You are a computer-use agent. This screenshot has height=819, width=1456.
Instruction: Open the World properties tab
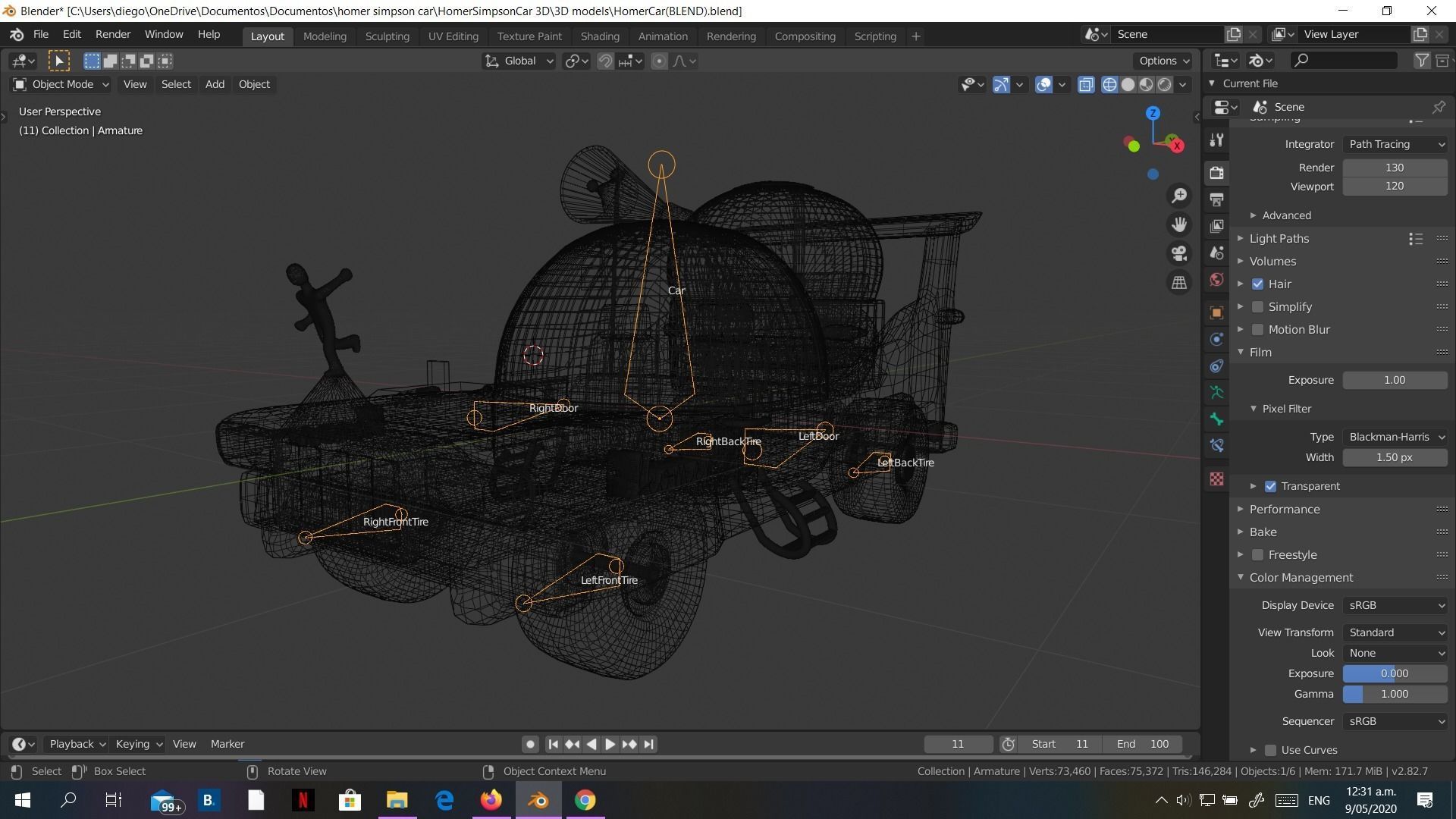pos(1216,279)
